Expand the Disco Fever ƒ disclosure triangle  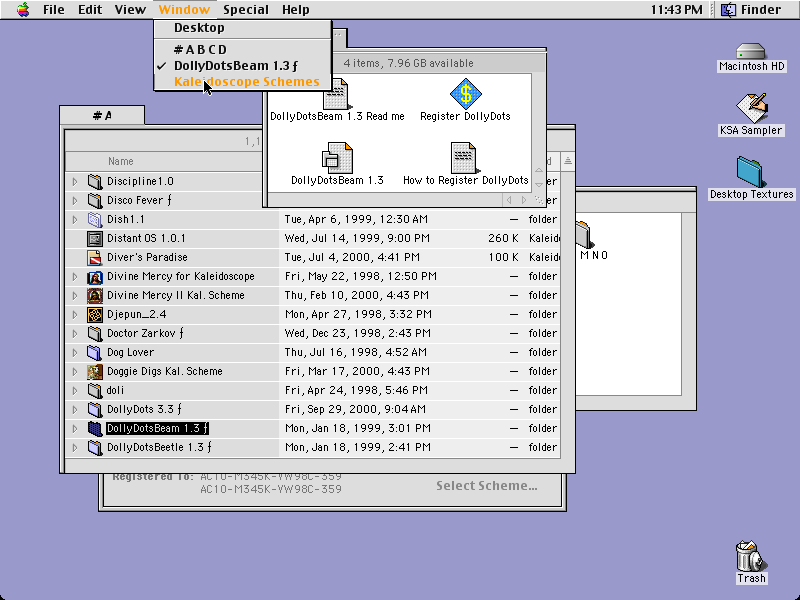[74, 200]
